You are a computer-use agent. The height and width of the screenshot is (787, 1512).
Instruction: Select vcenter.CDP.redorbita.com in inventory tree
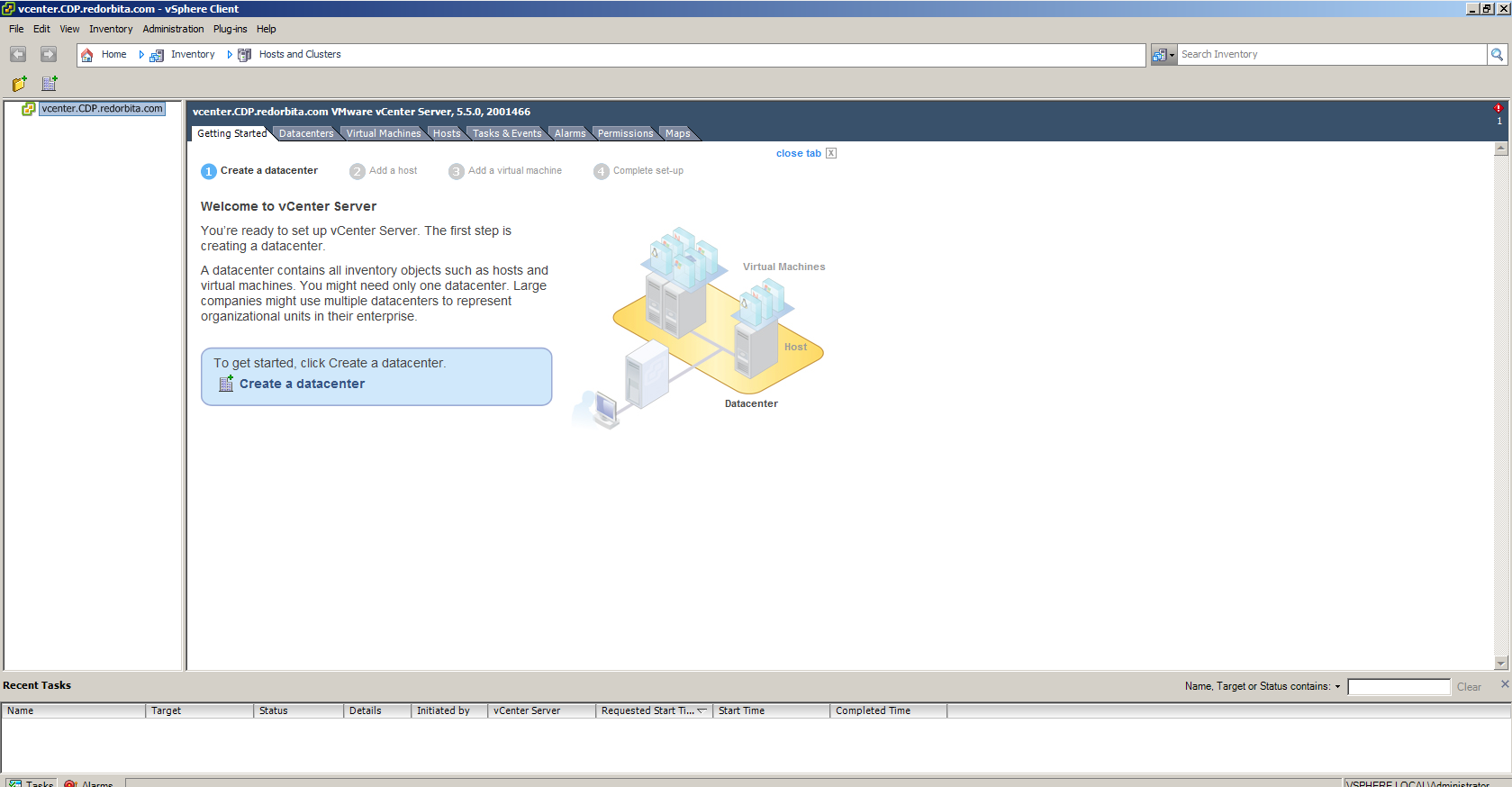tap(102, 109)
